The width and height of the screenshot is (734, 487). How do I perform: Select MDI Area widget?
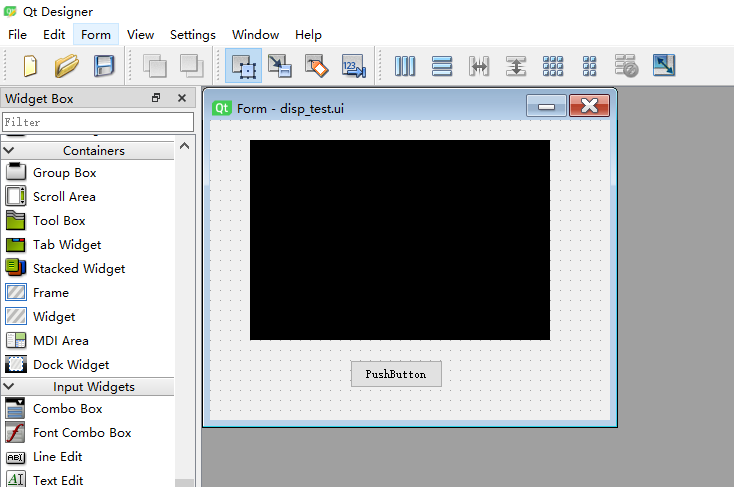(x=88, y=340)
